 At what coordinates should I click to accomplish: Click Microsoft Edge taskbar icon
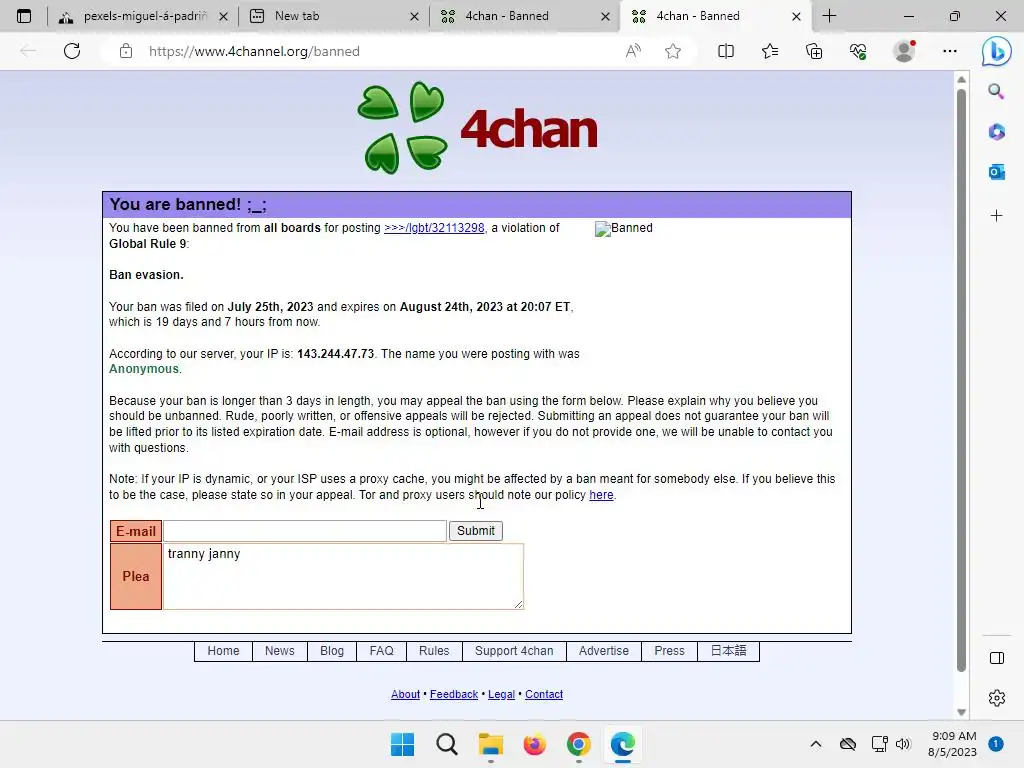[x=622, y=744]
